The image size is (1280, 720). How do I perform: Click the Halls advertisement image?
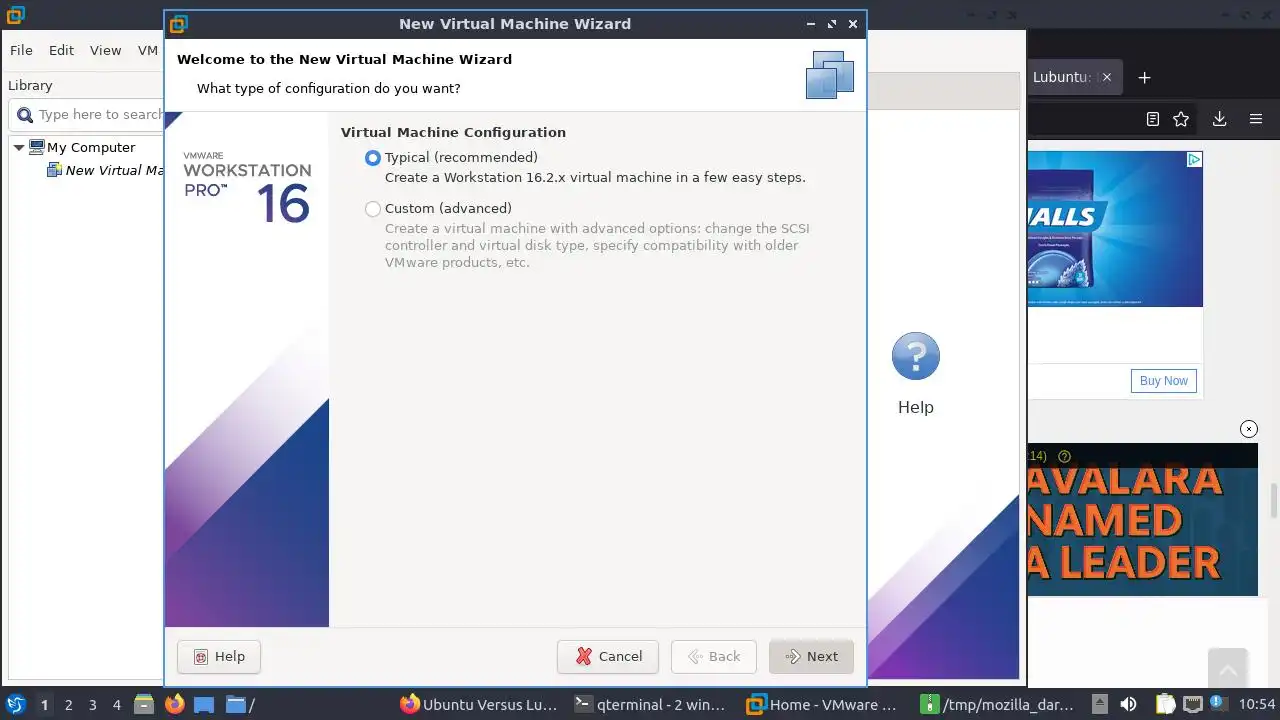1115,229
